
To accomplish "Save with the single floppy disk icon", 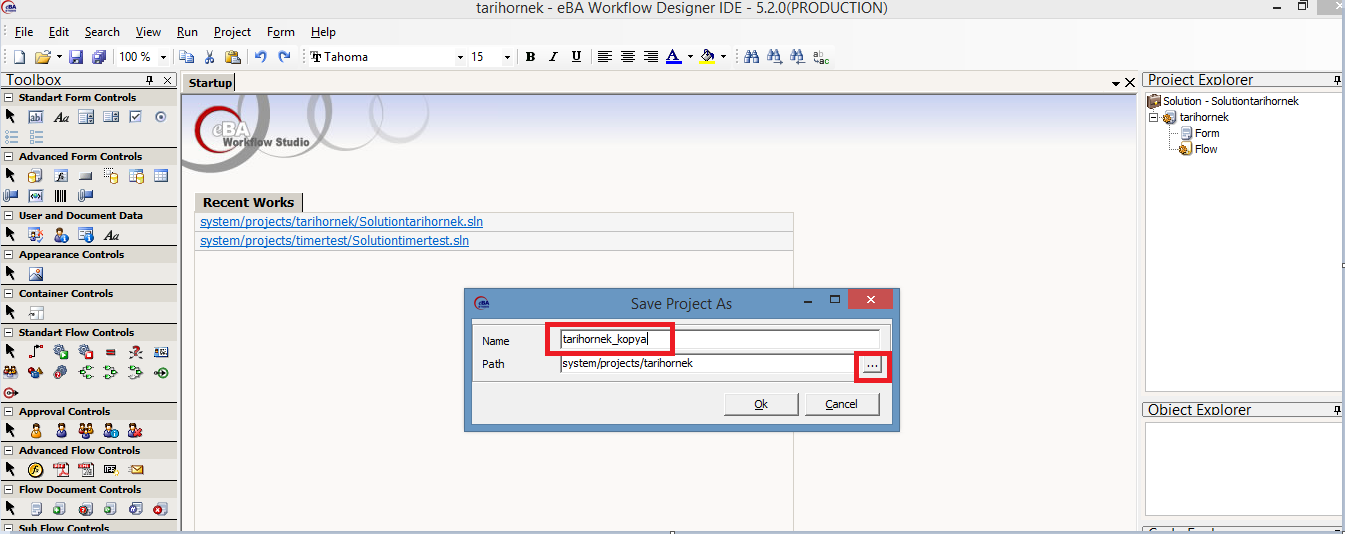I will [76, 57].
